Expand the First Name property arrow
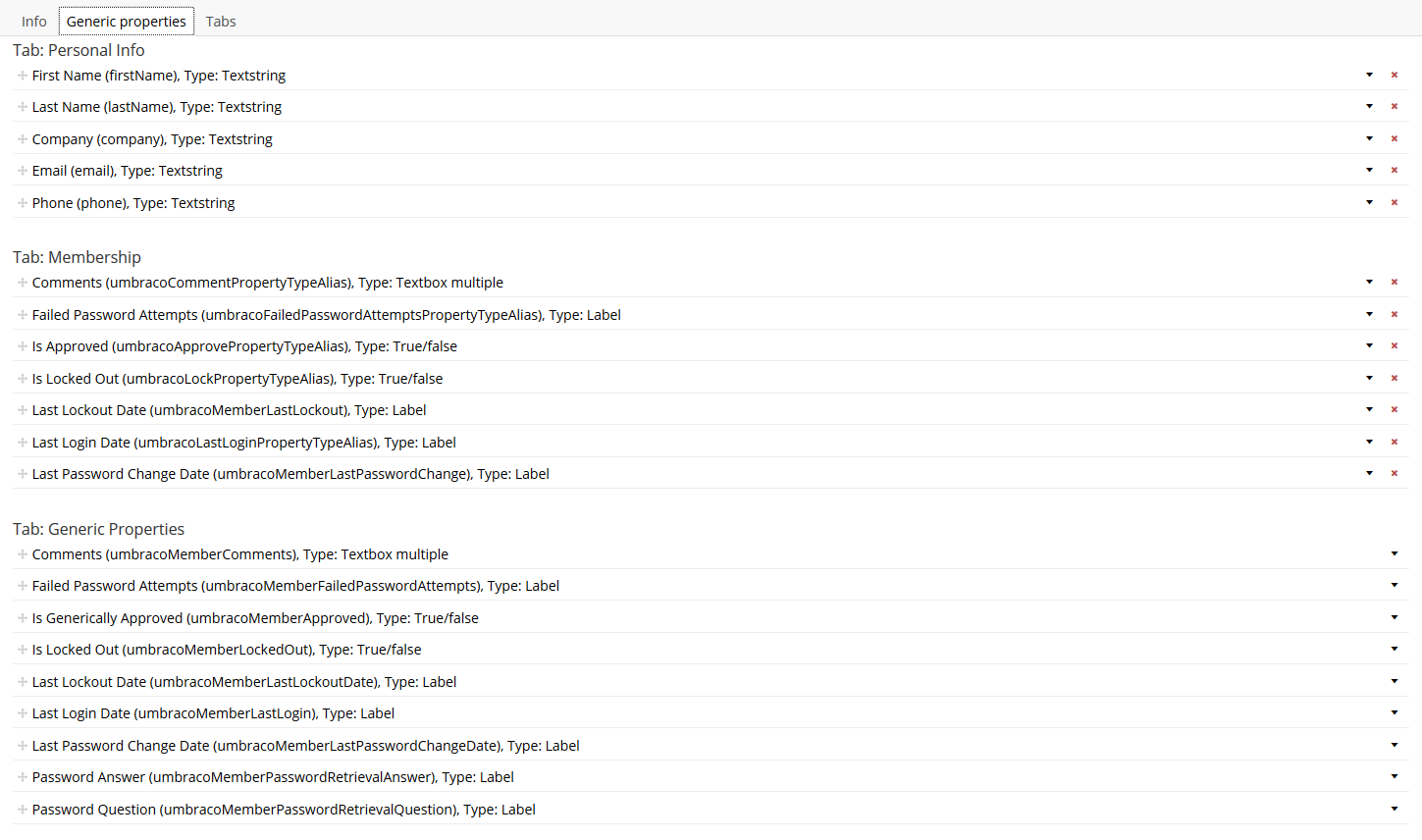Image resolution: width=1422 pixels, height=840 pixels. tap(1369, 75)
